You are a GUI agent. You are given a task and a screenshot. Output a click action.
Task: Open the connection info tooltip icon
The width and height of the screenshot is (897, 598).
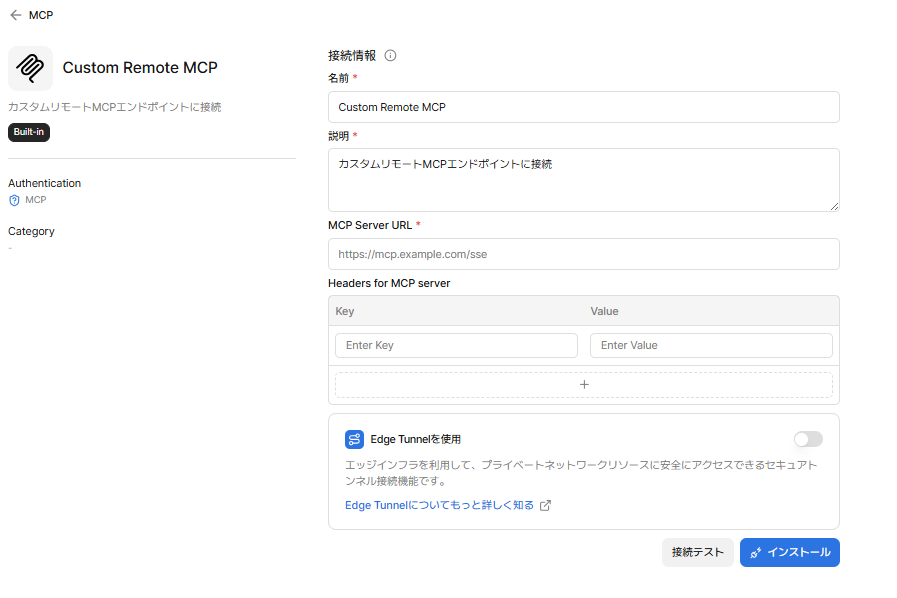click(x=390, y=56)
